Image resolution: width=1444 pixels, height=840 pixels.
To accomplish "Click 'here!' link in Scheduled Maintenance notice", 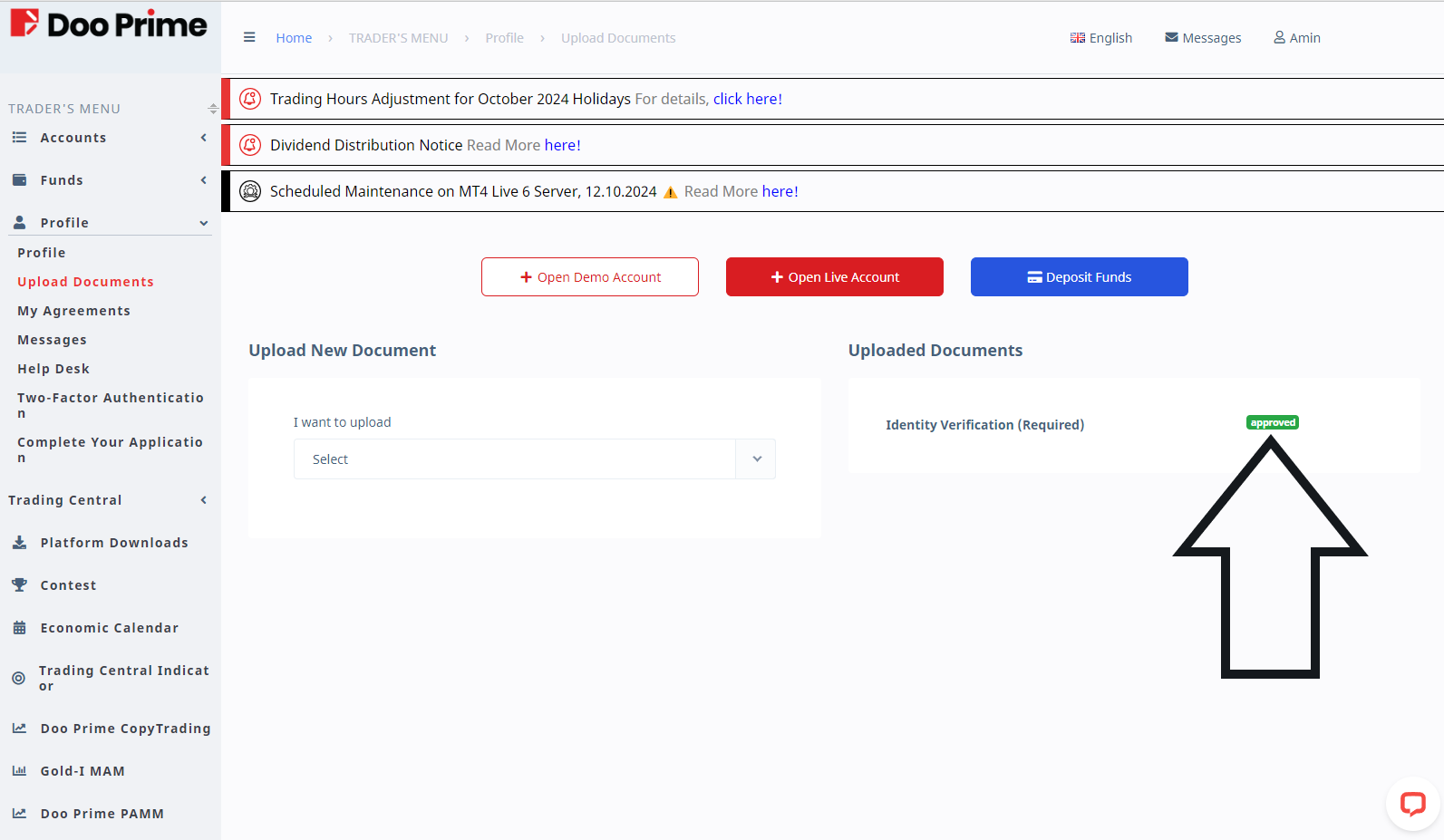I will pyautogui.click(x=780, y=191).
